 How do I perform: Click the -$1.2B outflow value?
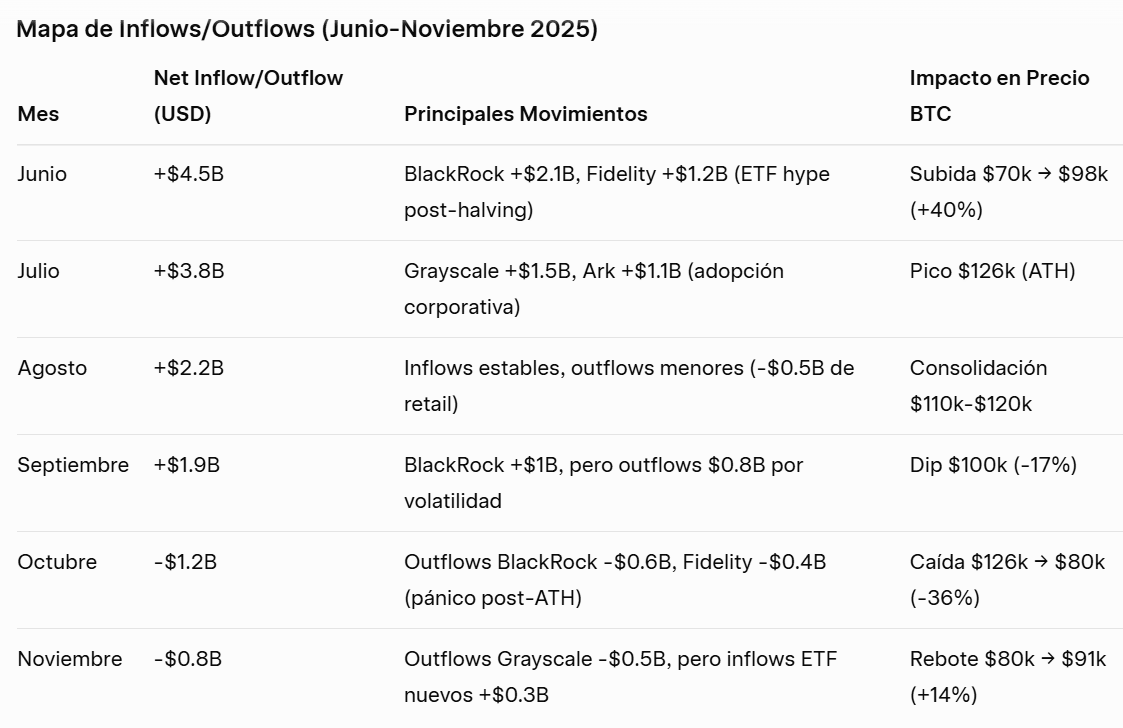(x=185, y=562)
